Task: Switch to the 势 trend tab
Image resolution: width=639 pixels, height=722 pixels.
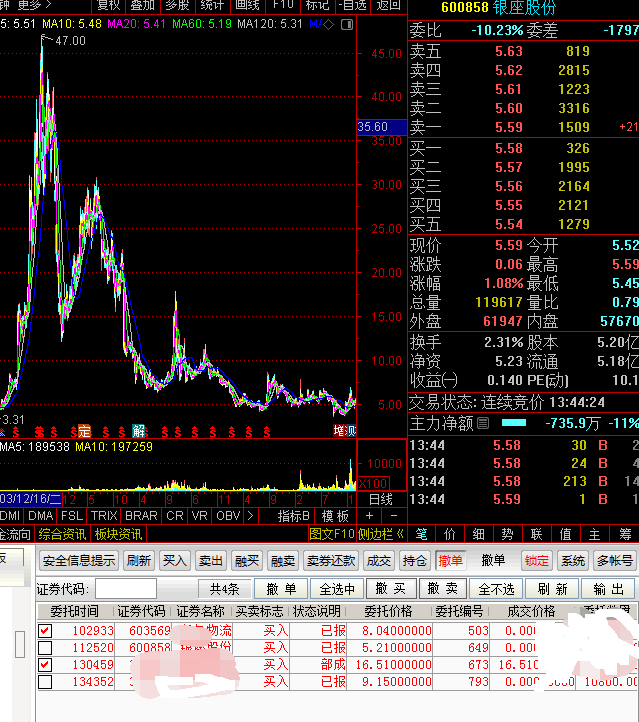Action: [x=507, y=534]
